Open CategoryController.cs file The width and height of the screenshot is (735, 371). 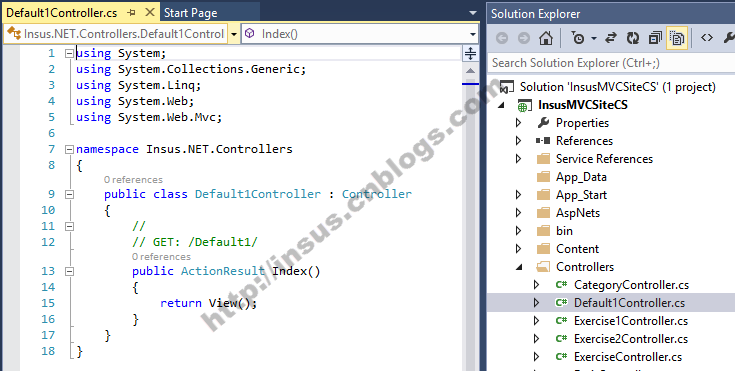(x=631, y=285)
